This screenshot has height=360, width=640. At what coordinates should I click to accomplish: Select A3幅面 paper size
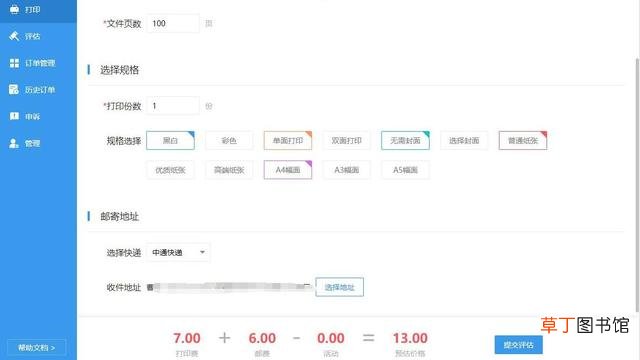click(x=347, y=170)
